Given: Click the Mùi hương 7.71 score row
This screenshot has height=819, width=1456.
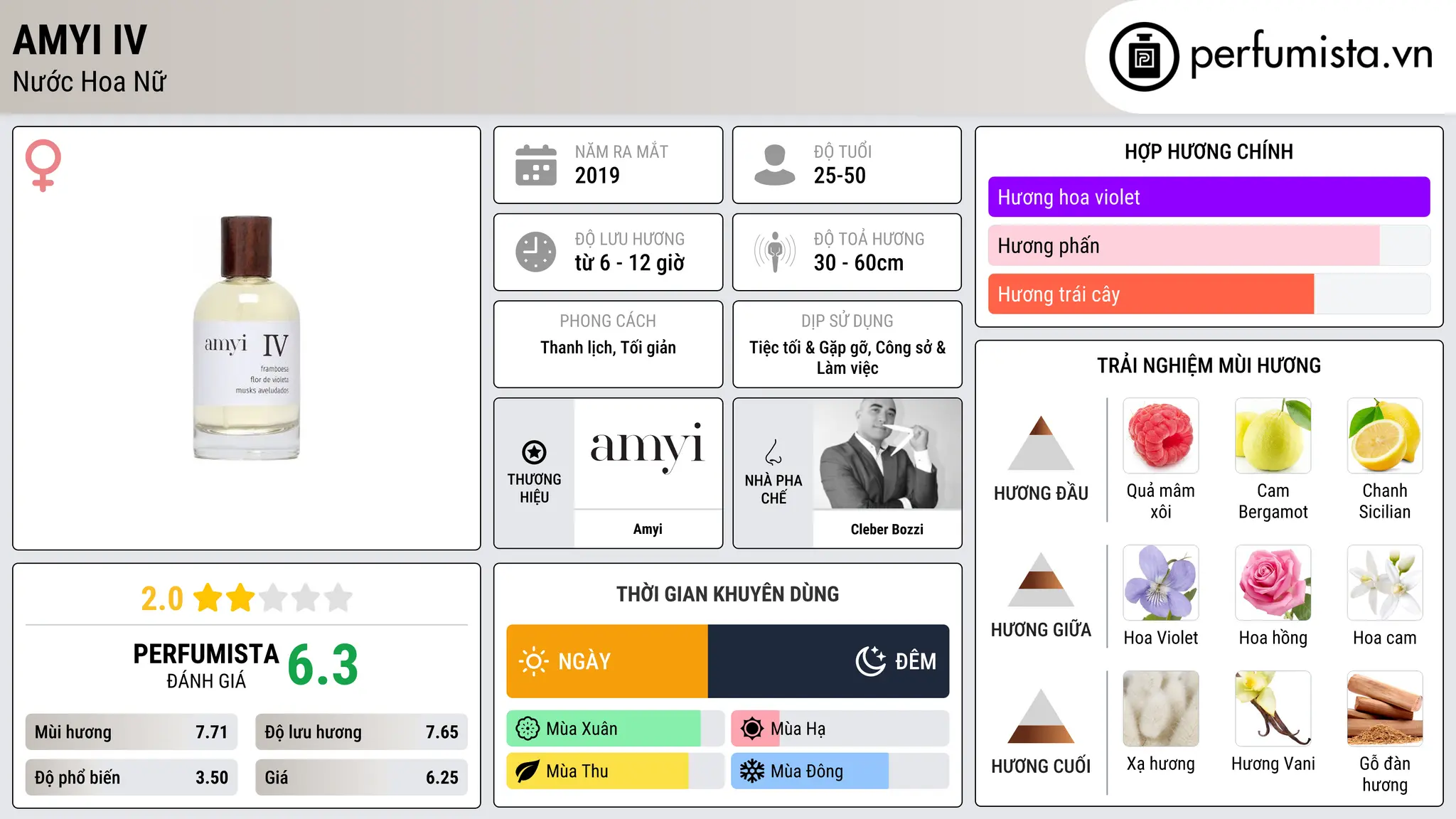Looking at the screenshot, I should click(132, 732).
